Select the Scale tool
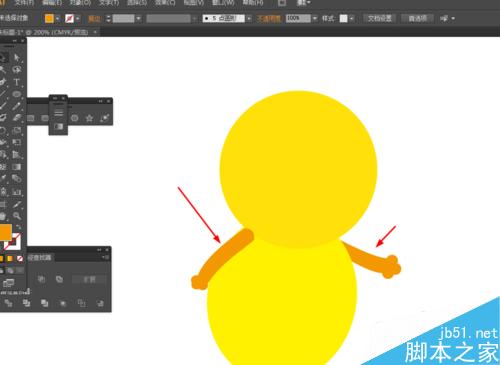The height and width of the screenshot is (365, 500). (17, 130)
